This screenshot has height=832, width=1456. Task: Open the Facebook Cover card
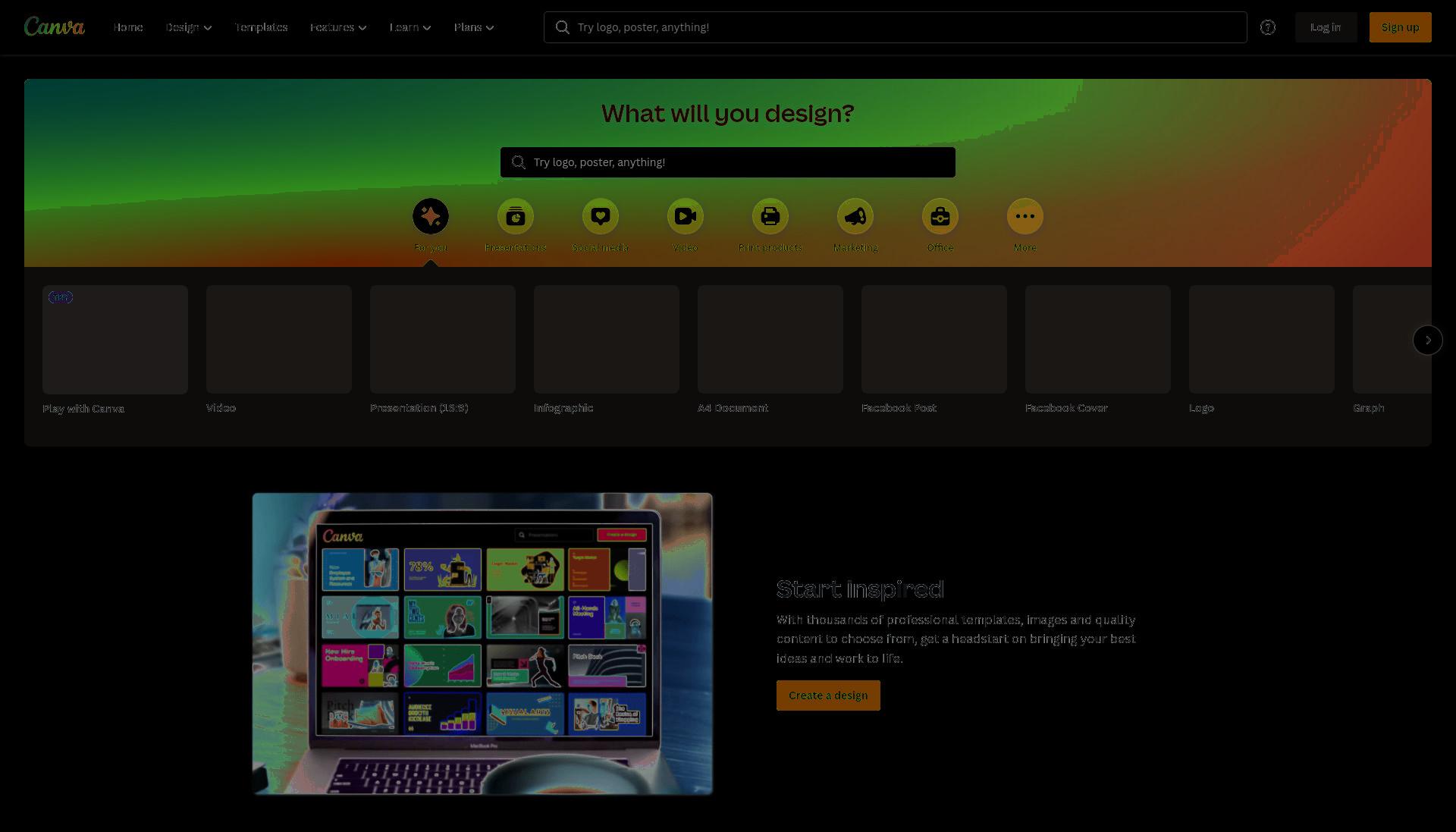(1098, 339)
